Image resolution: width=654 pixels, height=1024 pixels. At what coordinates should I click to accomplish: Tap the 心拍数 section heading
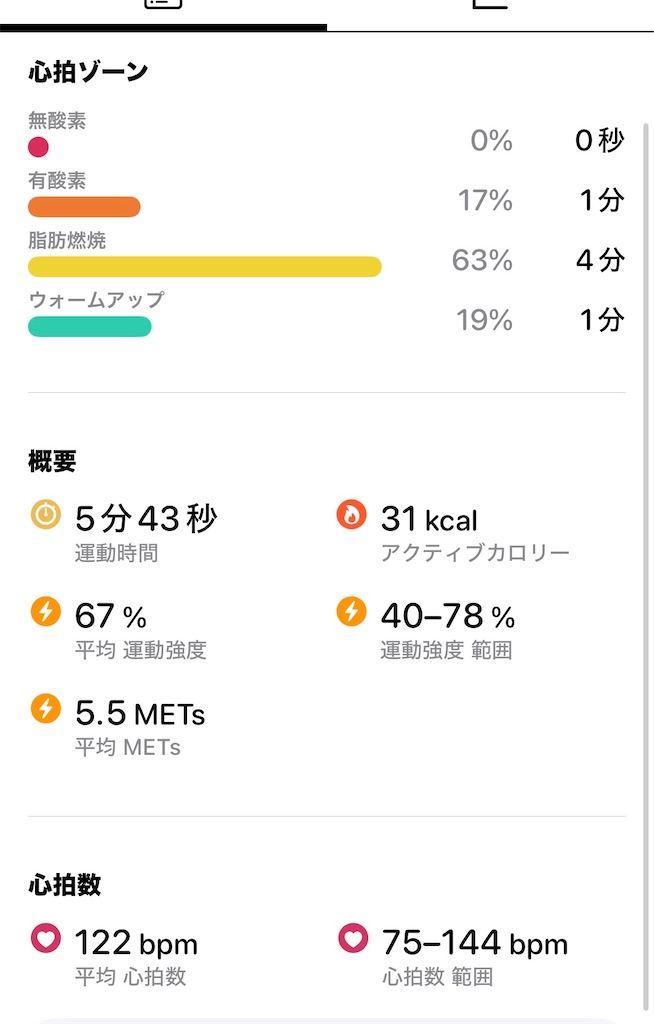point(65,885)
